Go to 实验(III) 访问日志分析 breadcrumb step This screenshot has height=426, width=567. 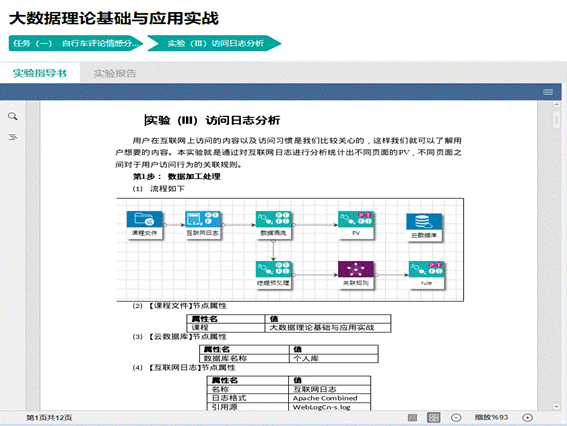(x=214, y=43)
